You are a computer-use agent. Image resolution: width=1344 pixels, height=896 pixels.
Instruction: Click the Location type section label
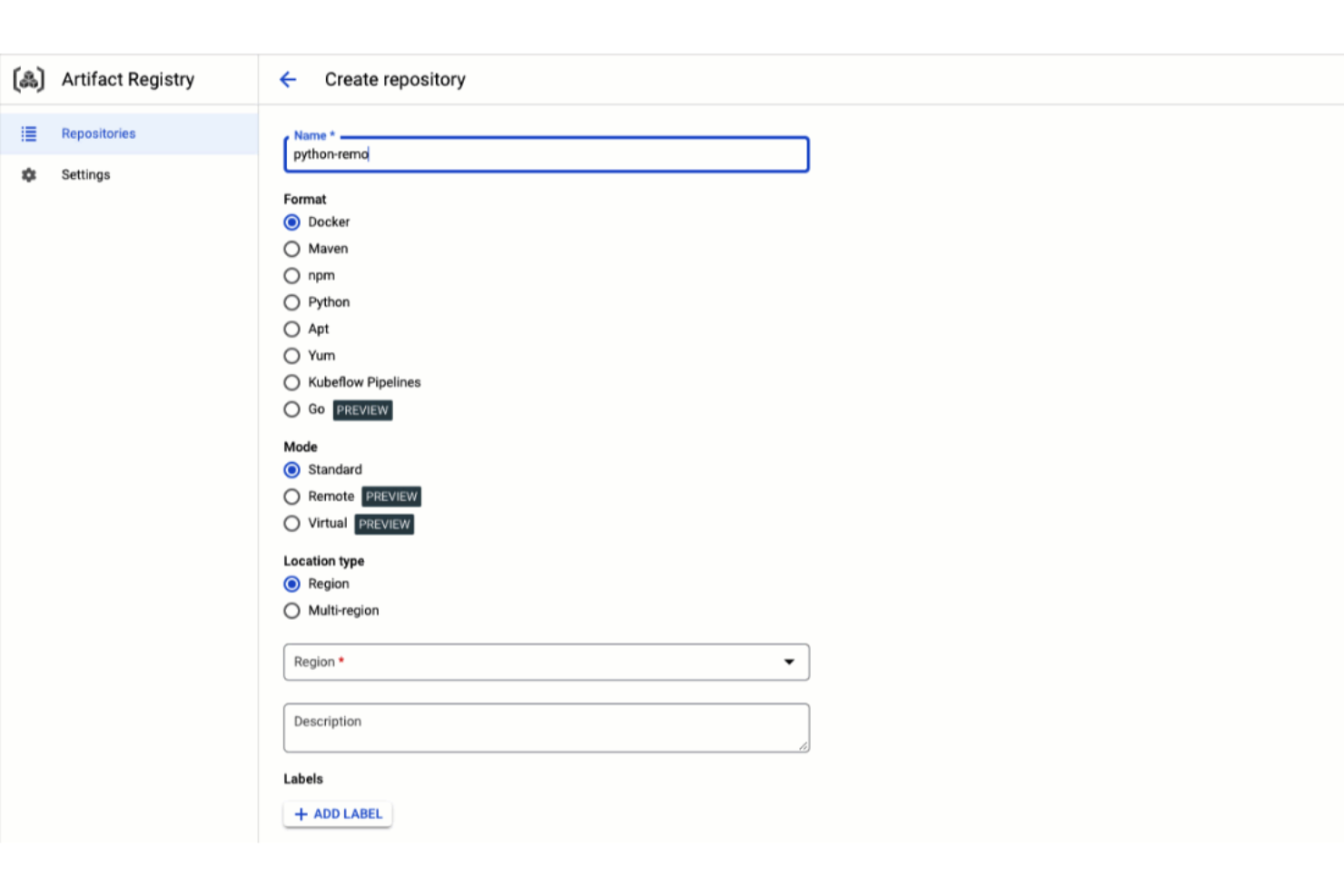(x=323, y=561)
